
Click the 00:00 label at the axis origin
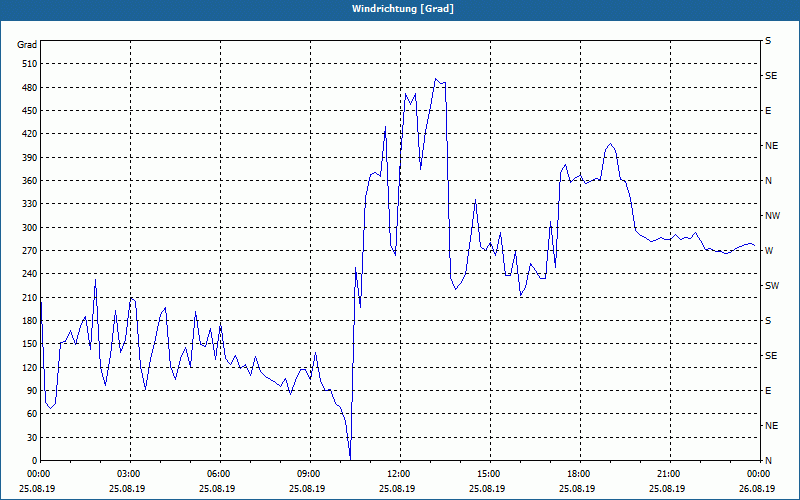(x=37, y=474)
